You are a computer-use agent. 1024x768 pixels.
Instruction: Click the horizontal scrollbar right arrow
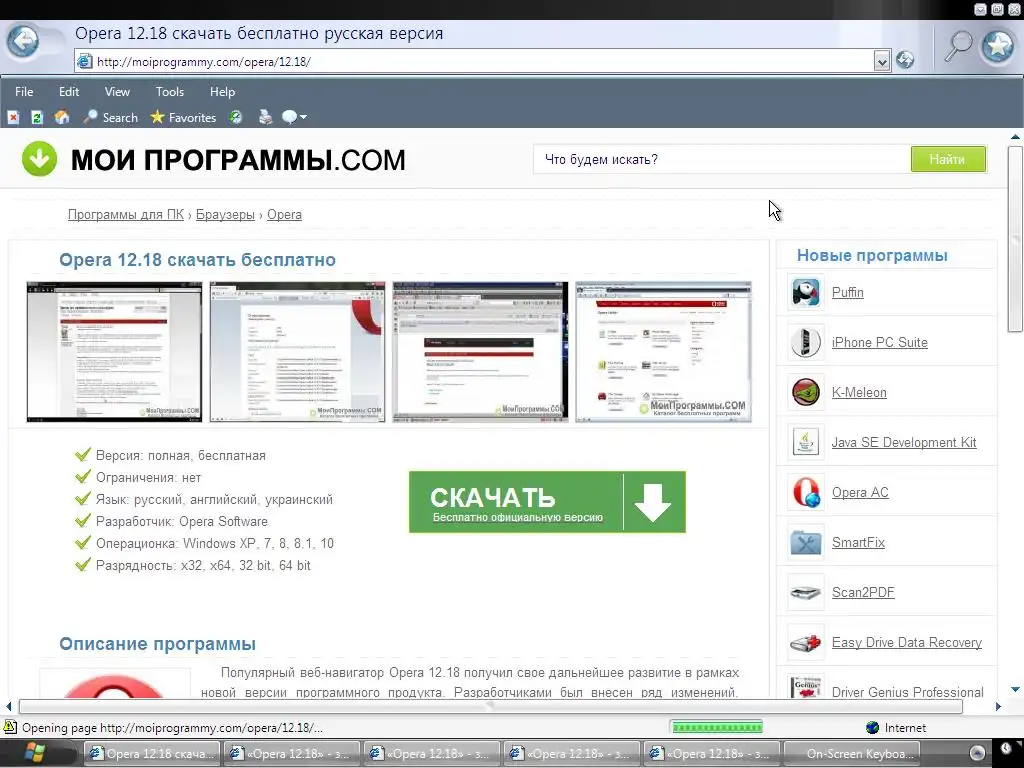coord(997,706)
